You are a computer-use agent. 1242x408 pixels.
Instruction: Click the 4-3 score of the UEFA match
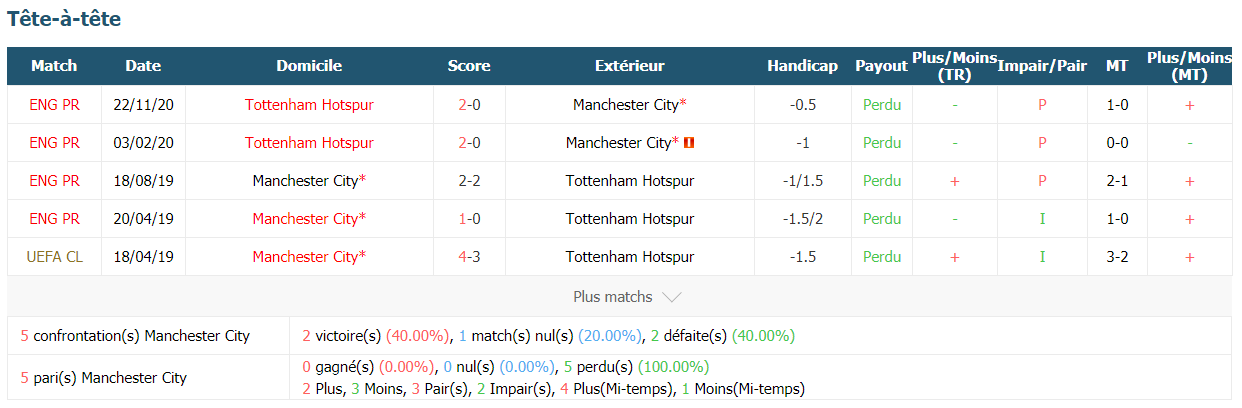click(469, 257)
